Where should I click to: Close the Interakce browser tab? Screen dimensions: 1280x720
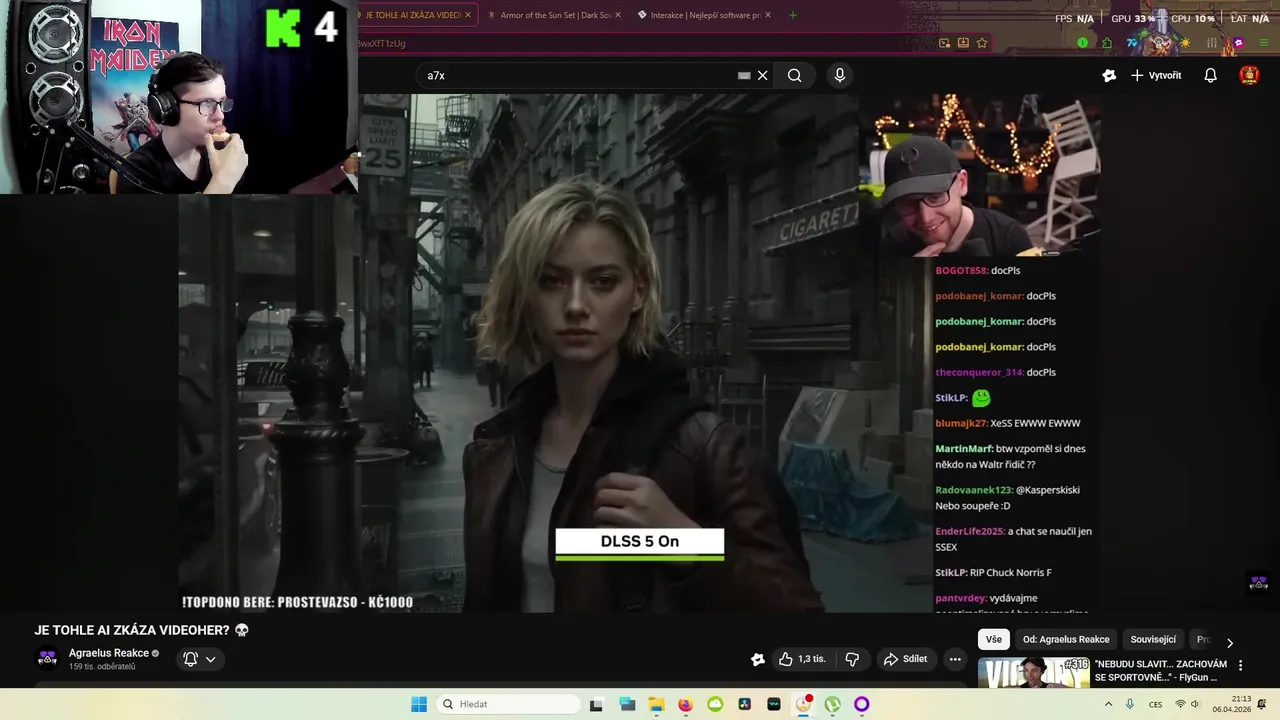coord(767,15)
